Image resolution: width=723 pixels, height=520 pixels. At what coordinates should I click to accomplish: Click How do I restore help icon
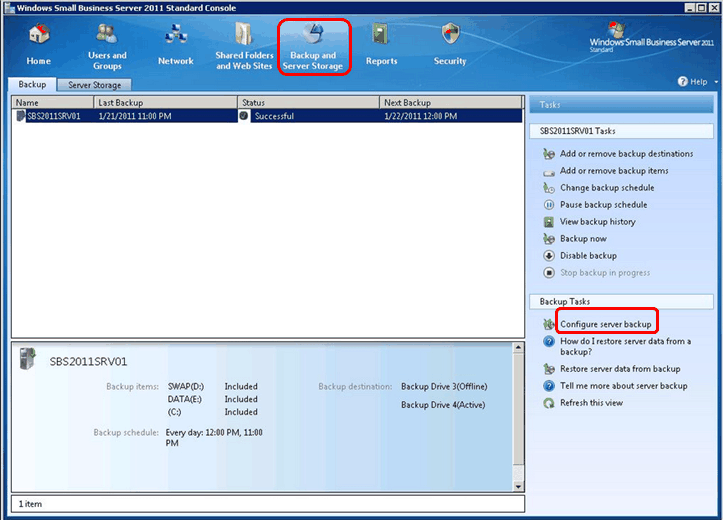click(x=549, y=342)
